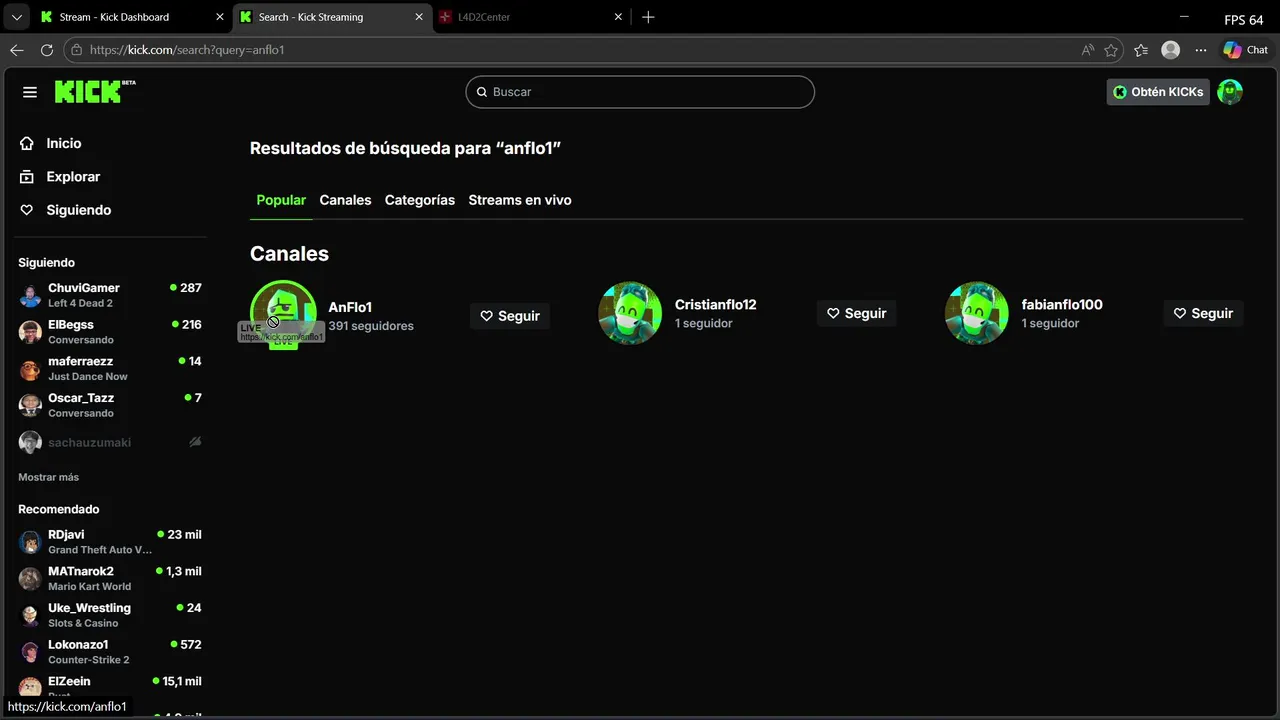This screenshot has height=720, width=1280.
Task: Switch to L4D2Center browser tab
Action: [532, 17]
